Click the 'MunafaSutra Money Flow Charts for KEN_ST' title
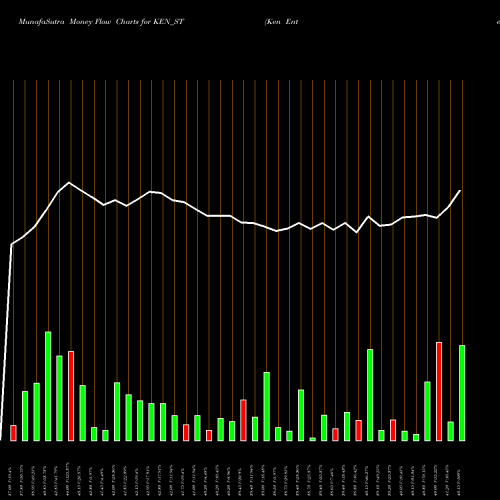The image size is (500, 500). (x=101, y=22)
